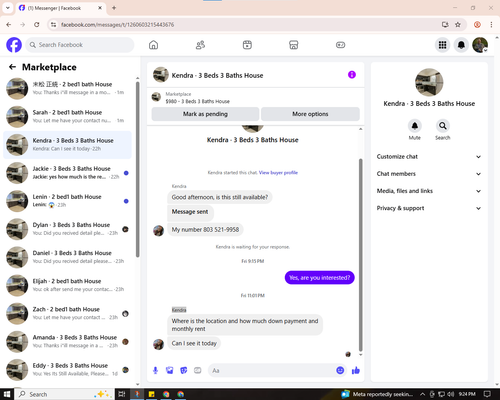Open the tab search dropdown arrow
Viewport: 500px width, 400px height.
click(x=7, y=8)
